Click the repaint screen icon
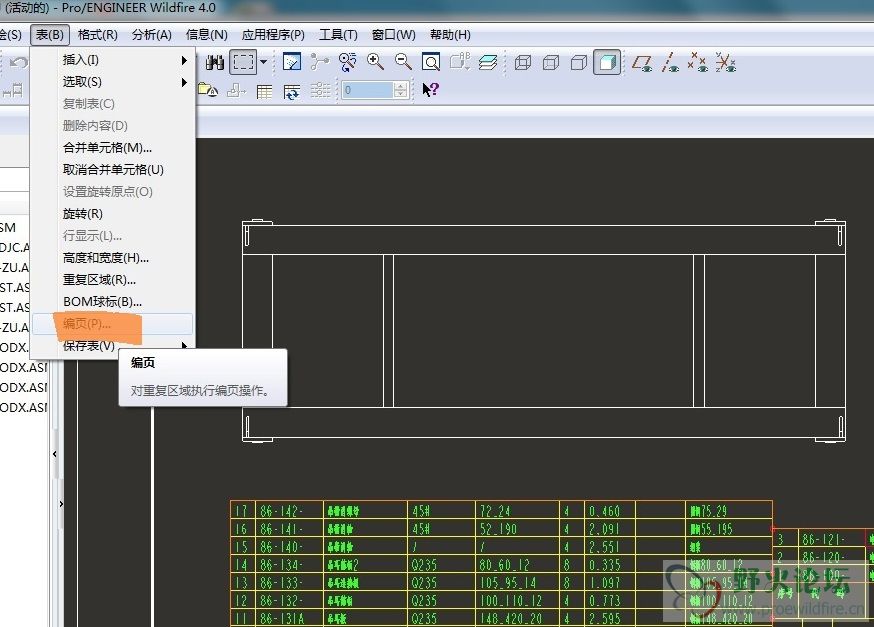 [292, 62]
